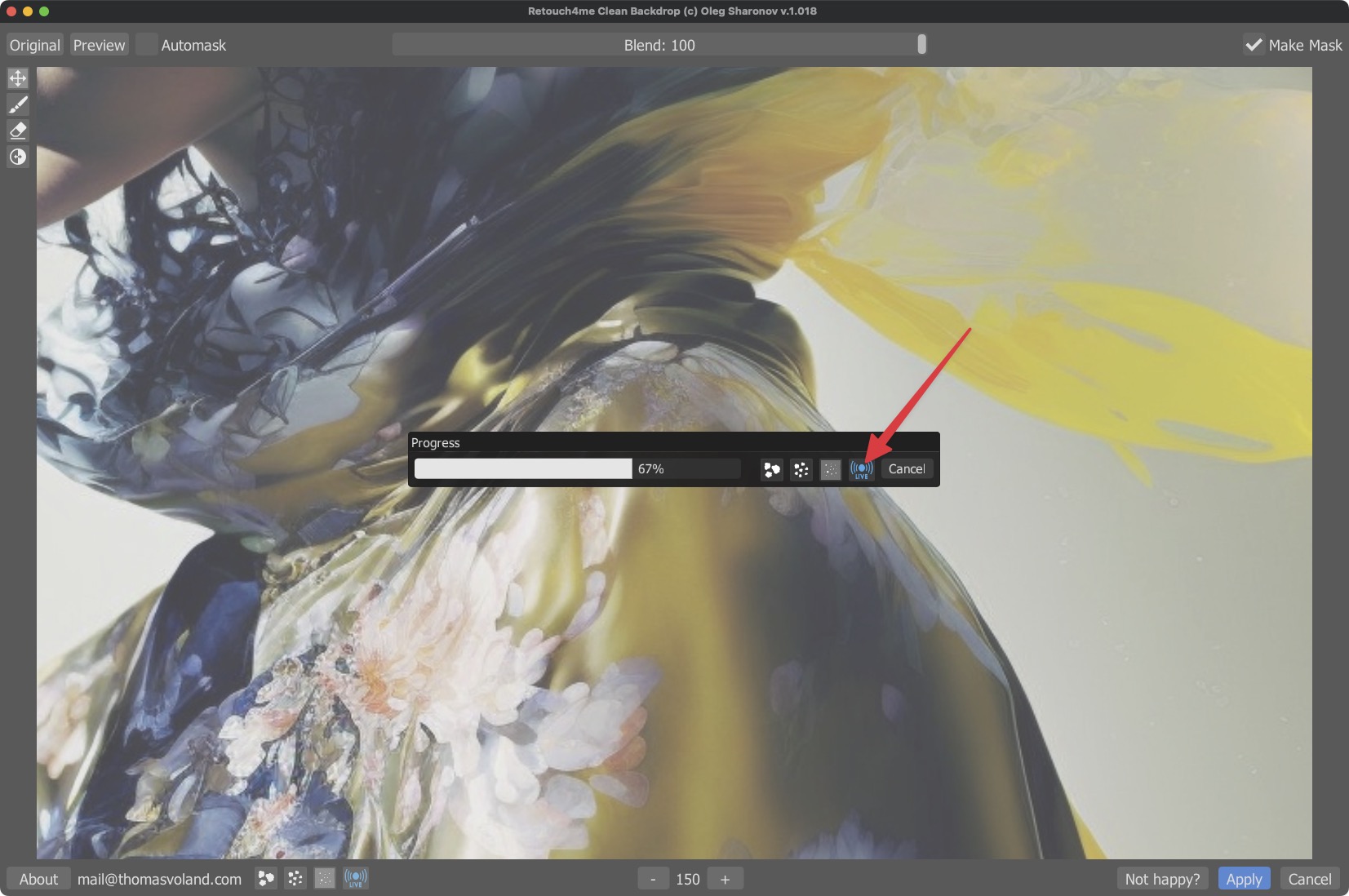Screen dimensions: 1349x896
Task: Cancel the progress operation
Action: (x=907, y=469)
